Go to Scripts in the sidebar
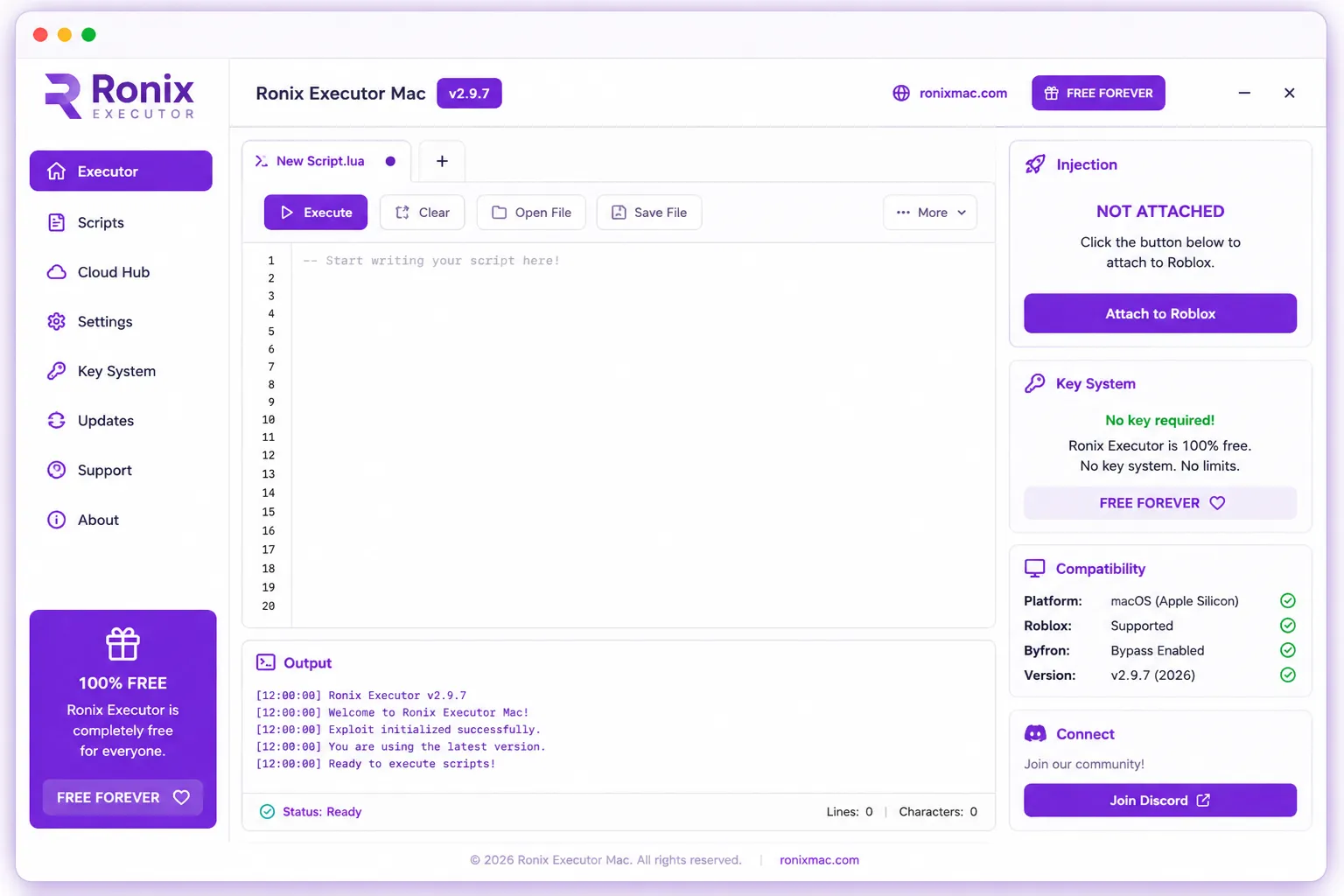The image size is (1344, 896). click(x=121, y=222)
